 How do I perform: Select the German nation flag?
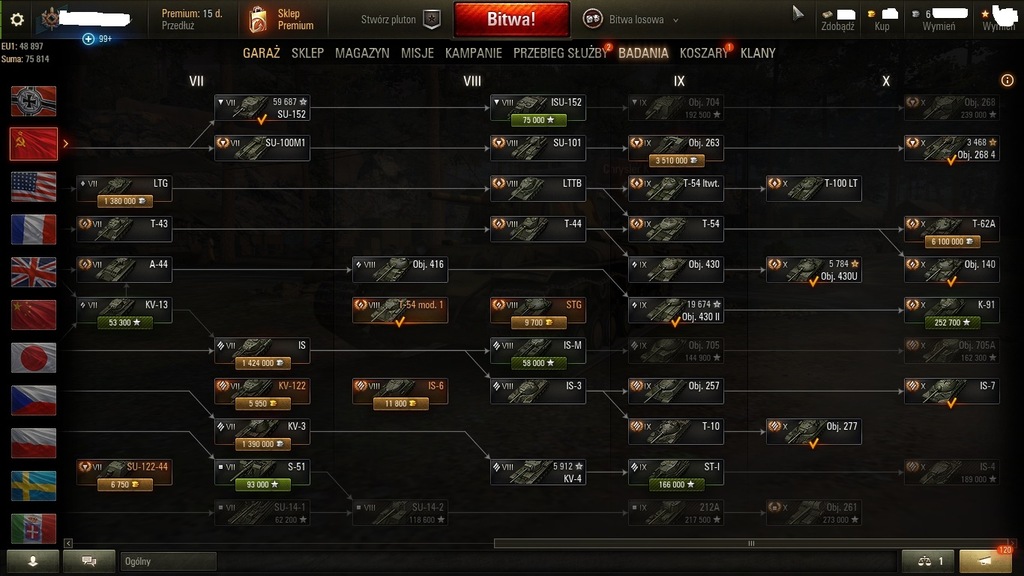[x=33, y=101]
